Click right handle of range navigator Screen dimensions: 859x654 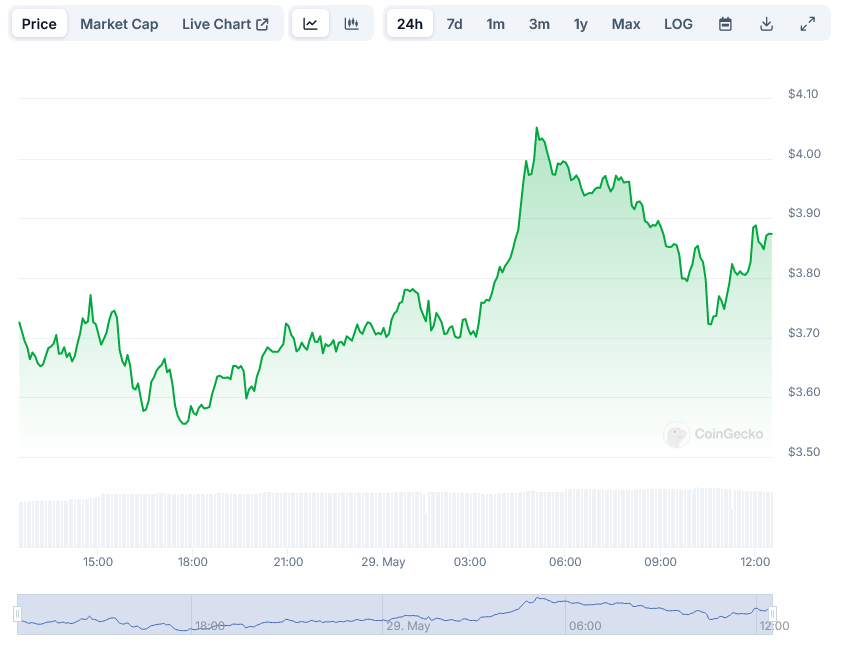pos(772,614)
